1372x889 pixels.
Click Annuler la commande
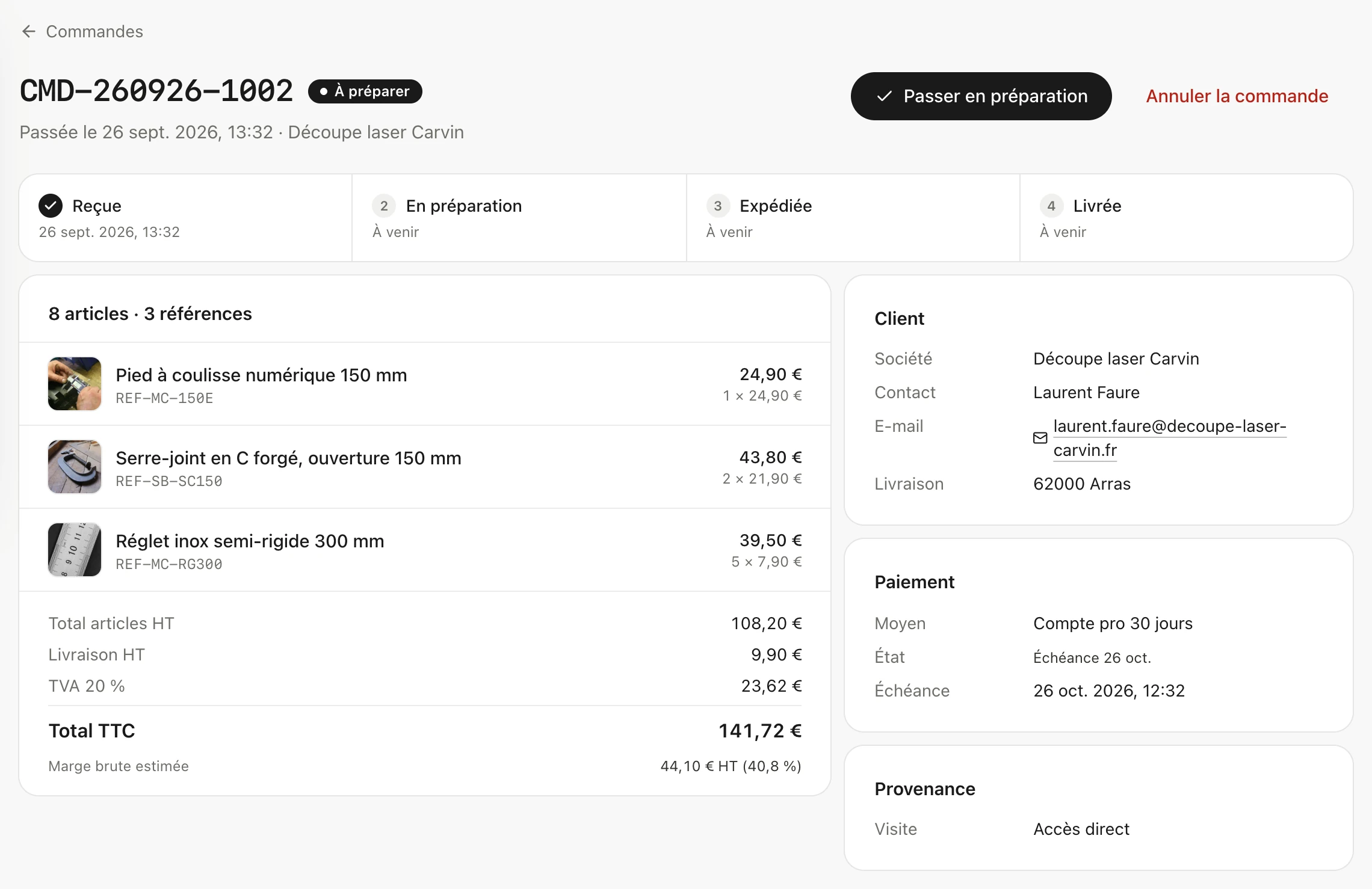1237,96
